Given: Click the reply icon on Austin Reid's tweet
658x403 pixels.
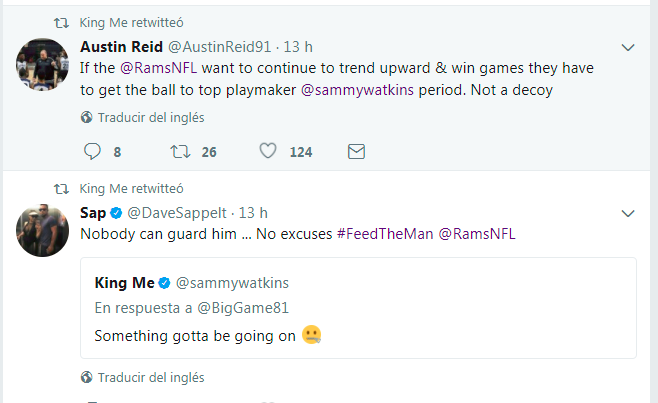Looking at the screenshot, I should 92,152.
